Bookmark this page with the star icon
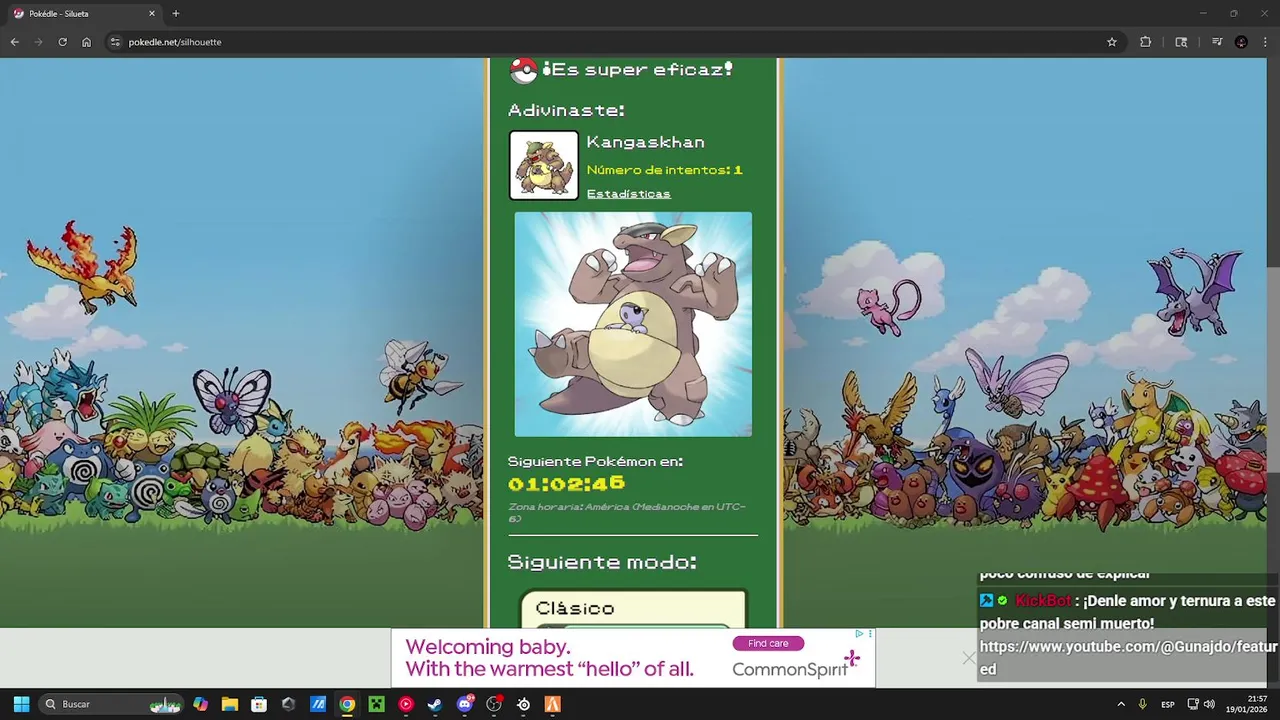 coord(1111,42)
